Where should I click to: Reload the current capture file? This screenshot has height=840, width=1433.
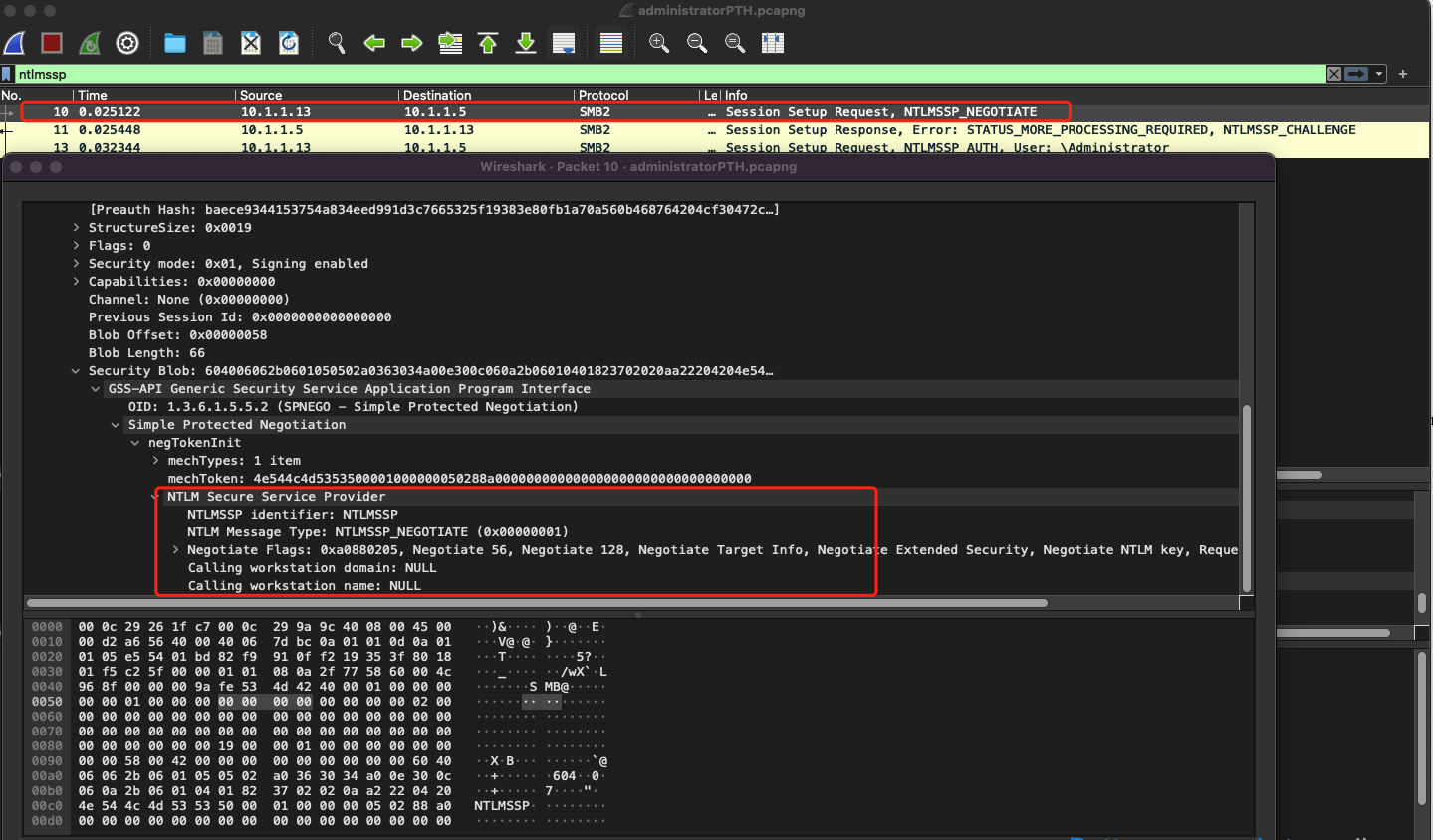(289, 43)
